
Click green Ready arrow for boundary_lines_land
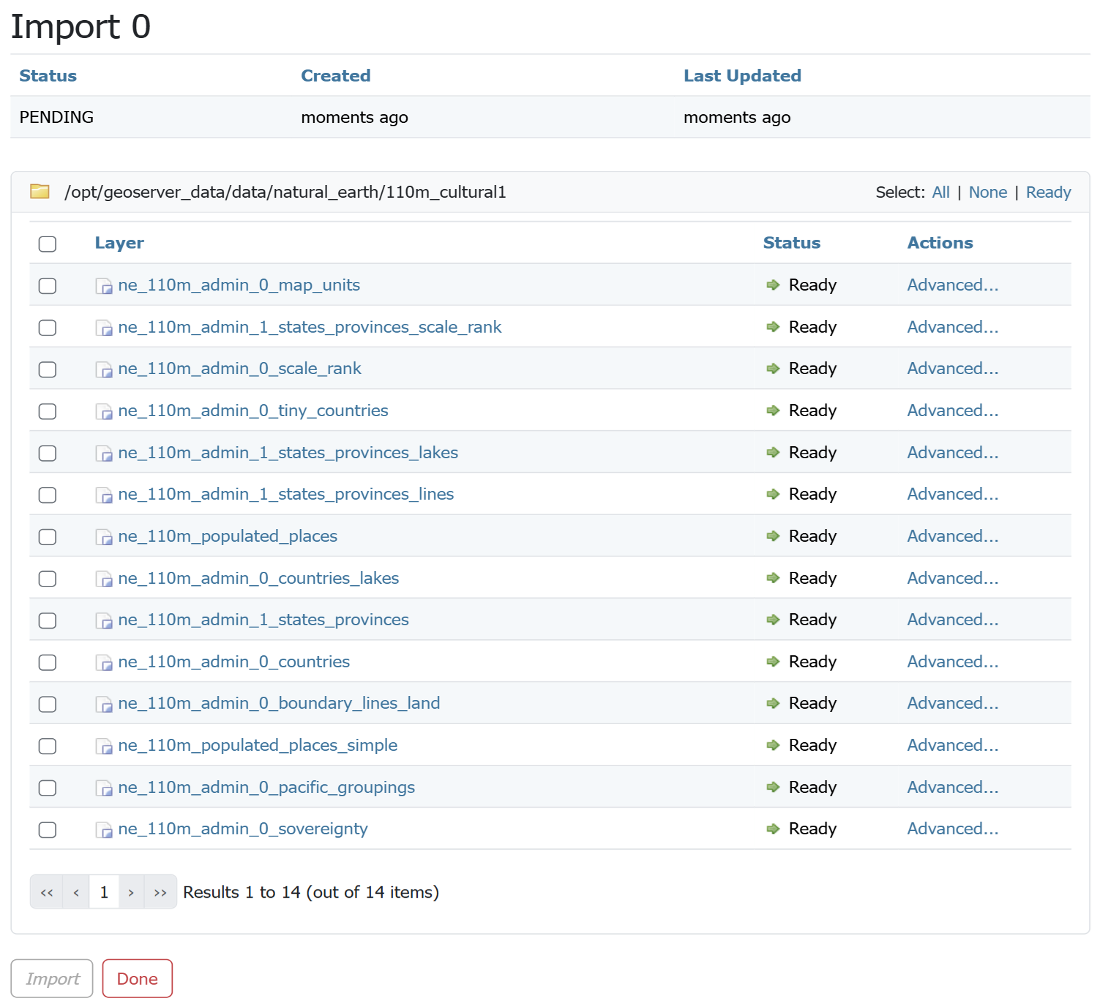tap(773, 703)
